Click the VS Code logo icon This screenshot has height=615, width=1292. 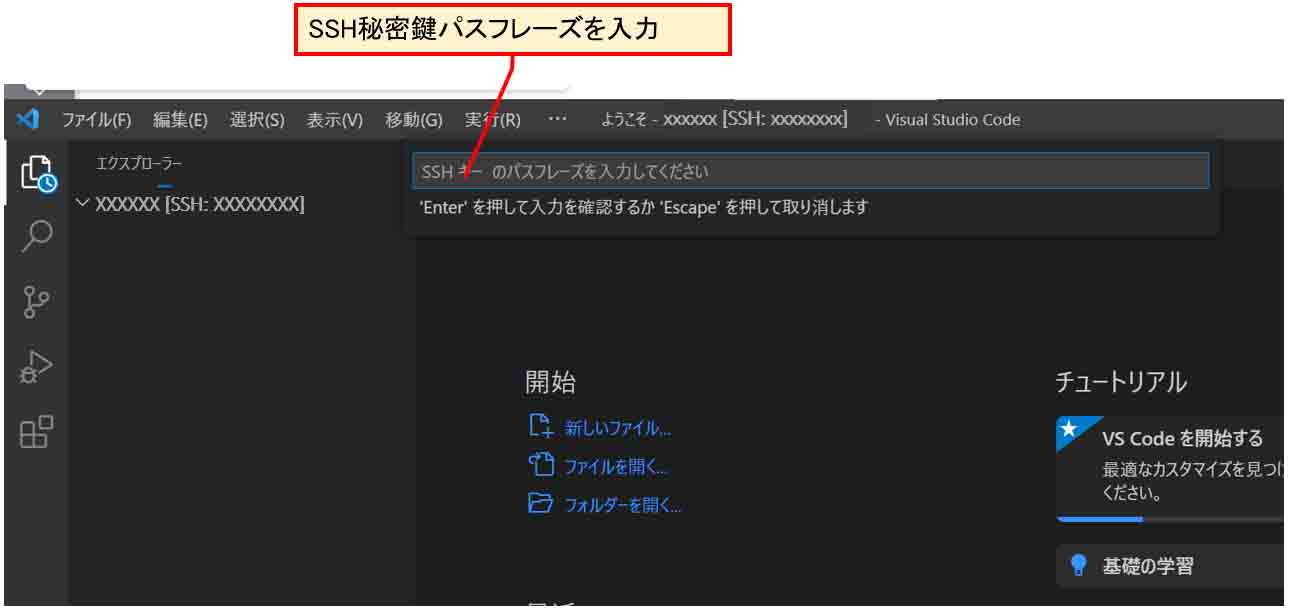tap(28, 119)
